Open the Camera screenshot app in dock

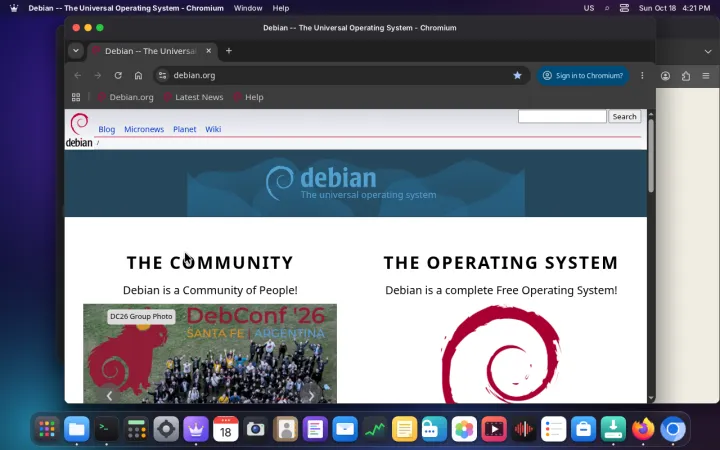[255, 429]
